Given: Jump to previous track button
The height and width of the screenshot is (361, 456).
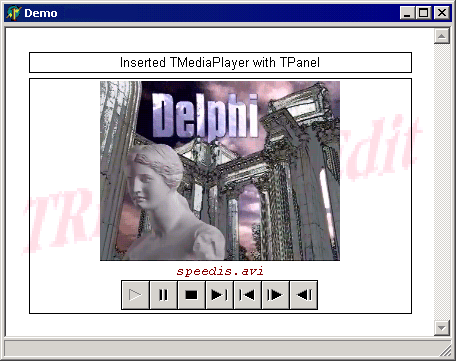Looking at the screenshot, I should [x=247, y=295].
